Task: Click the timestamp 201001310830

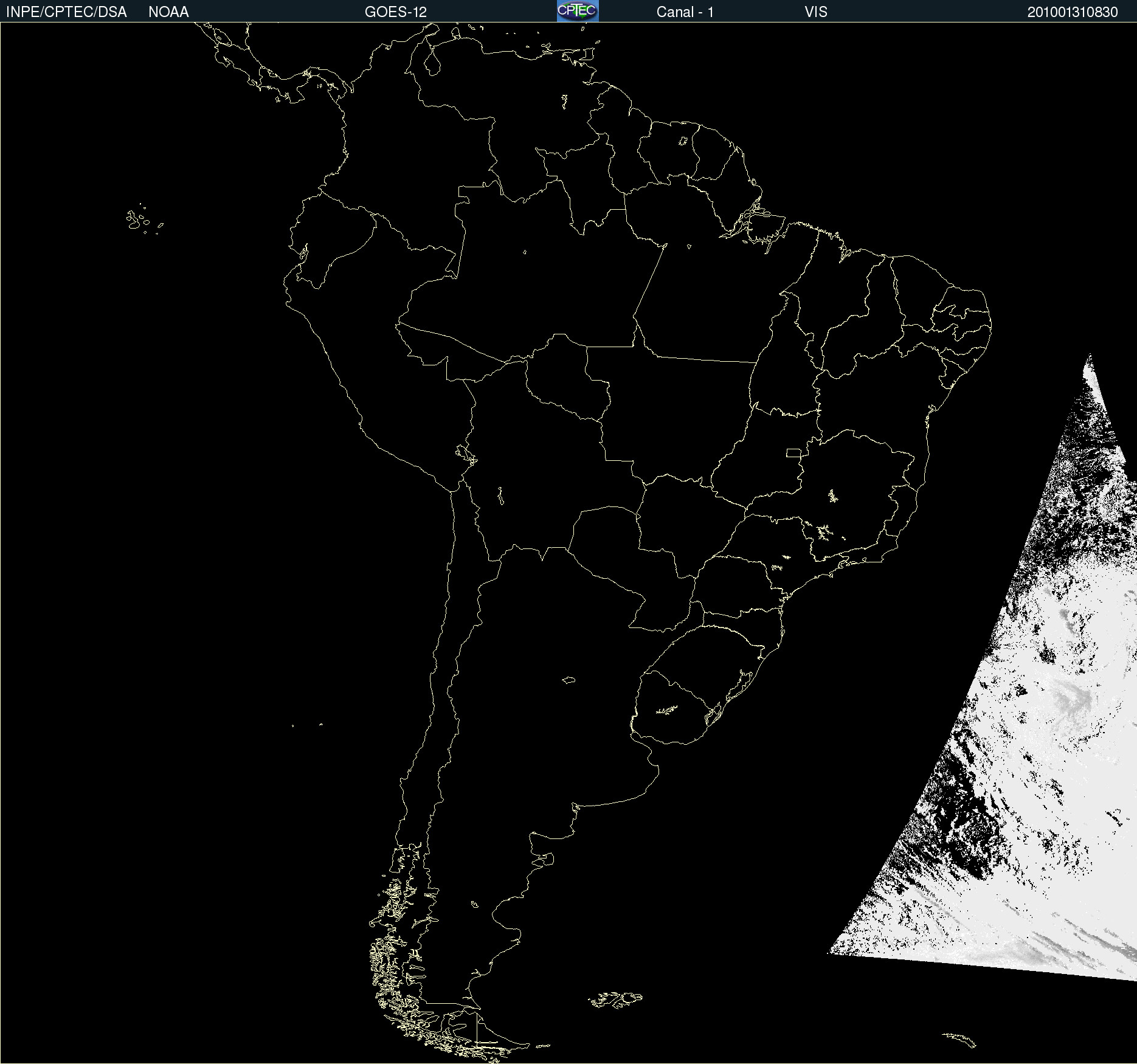Action: [x=1073, y=12]
